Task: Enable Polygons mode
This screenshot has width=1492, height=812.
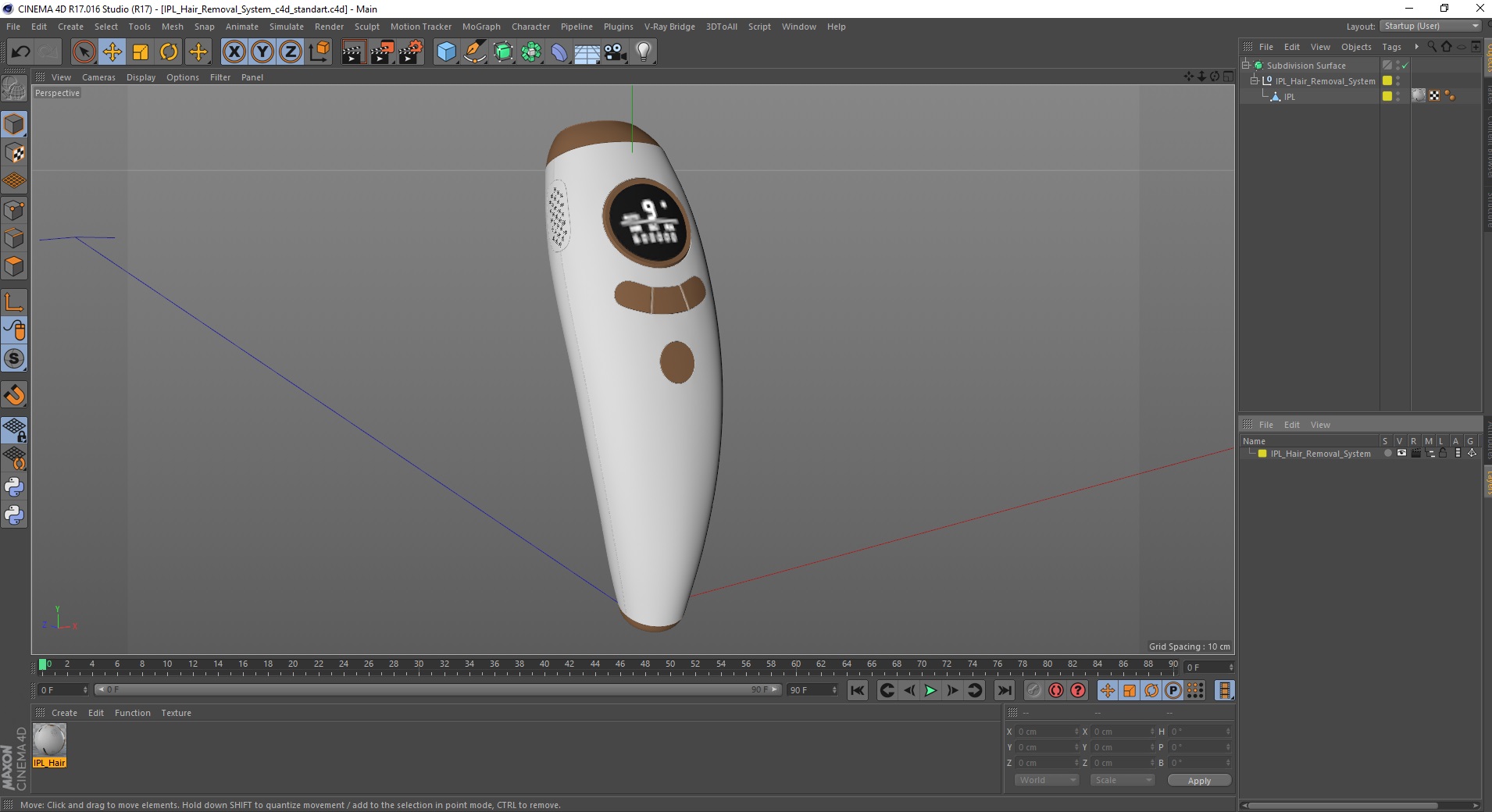Action: [x=14, y=266]
